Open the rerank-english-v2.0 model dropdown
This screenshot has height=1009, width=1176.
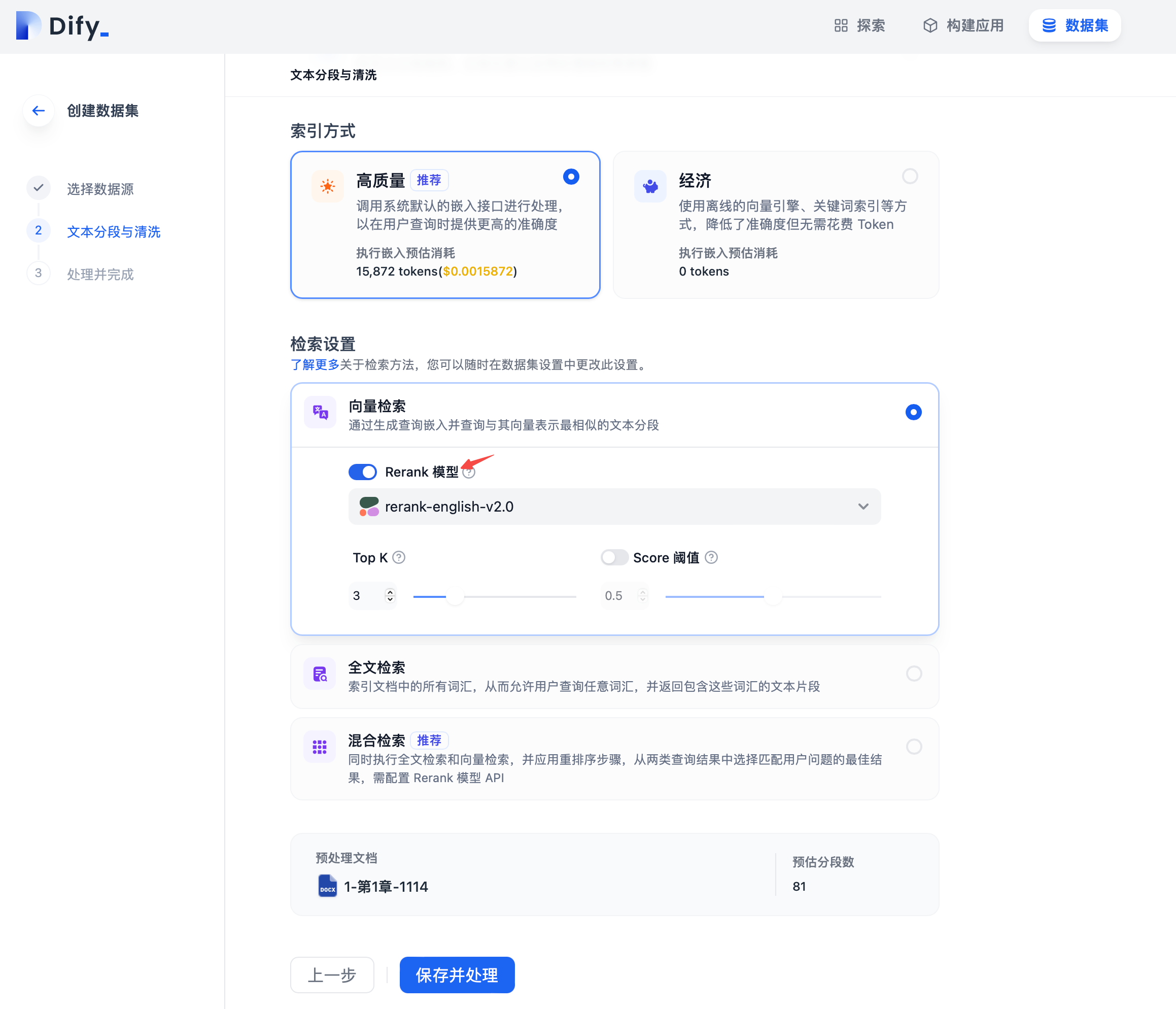[x=615, y=507]
